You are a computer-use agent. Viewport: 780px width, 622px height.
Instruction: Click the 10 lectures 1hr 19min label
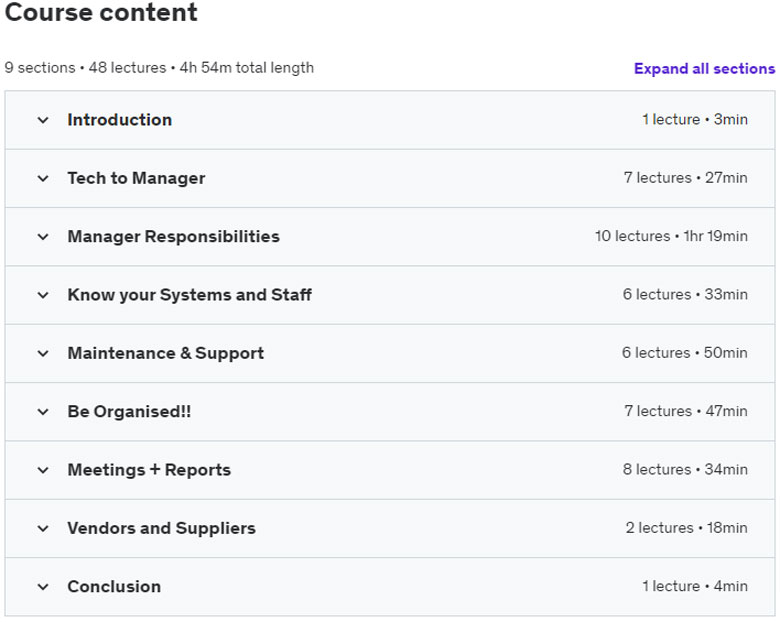click(x=671, y=236)
